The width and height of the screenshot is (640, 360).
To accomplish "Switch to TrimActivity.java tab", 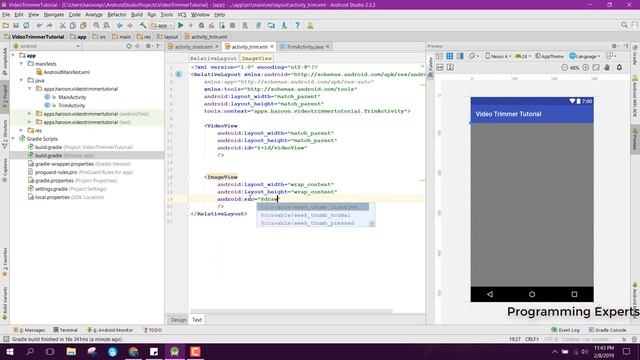I will [304, 47].
